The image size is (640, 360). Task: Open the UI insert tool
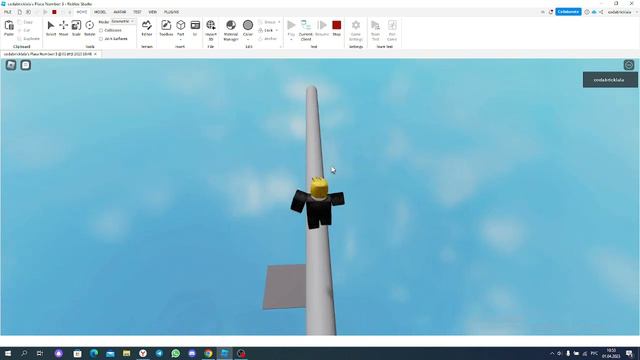tap(195, 28)
